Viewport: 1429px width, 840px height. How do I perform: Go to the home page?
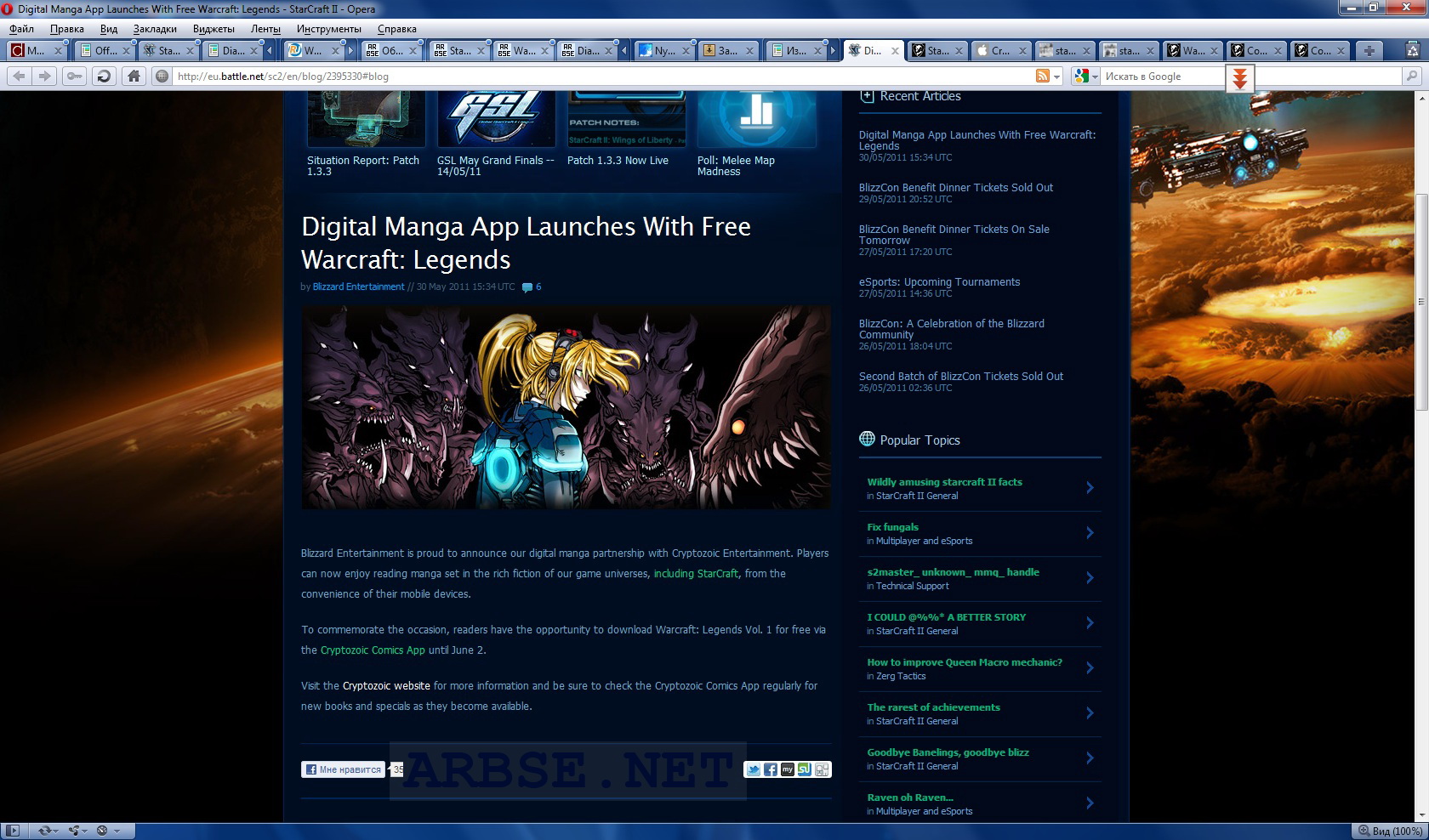134,77
